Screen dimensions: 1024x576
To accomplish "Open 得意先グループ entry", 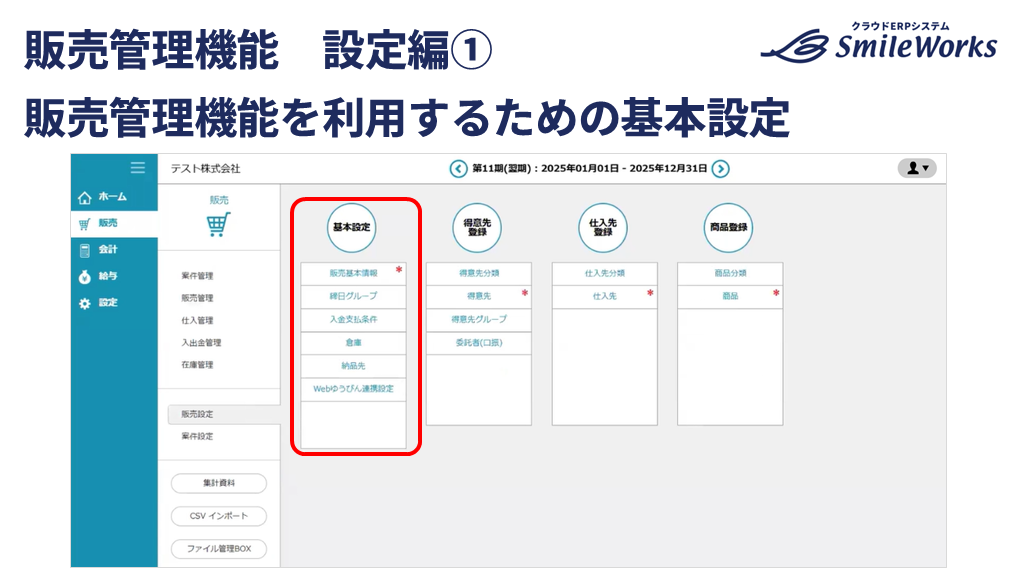I will tap(479, 319).
